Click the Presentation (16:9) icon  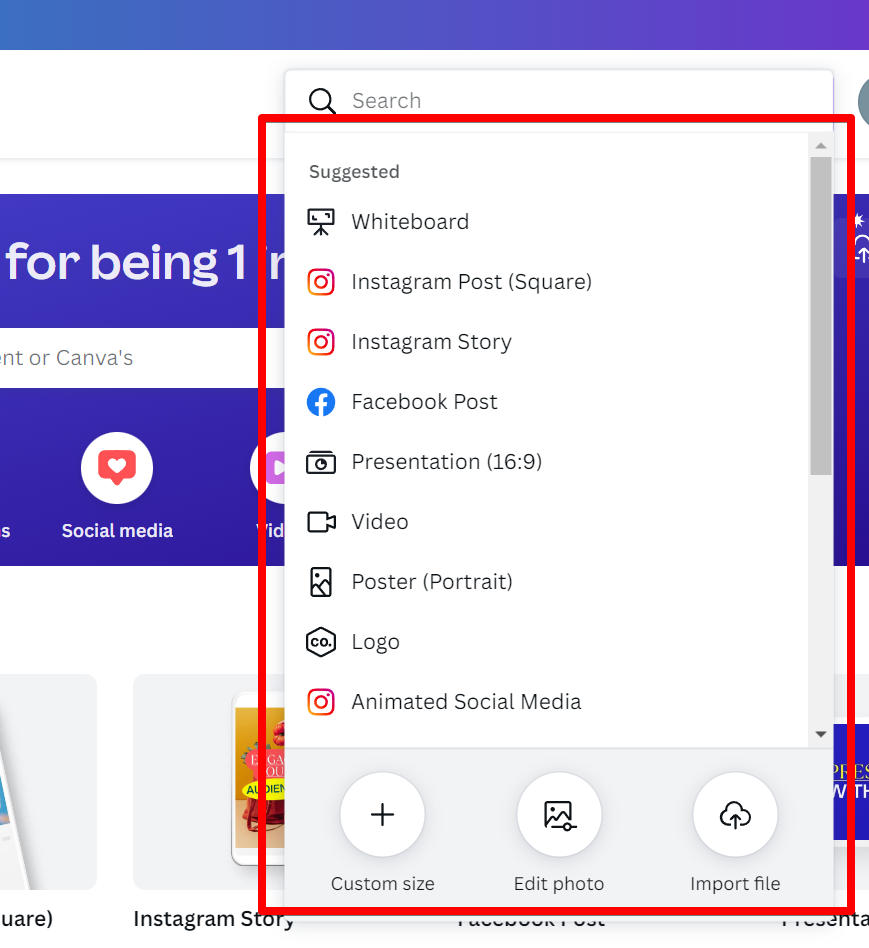(x=321, y=463)
